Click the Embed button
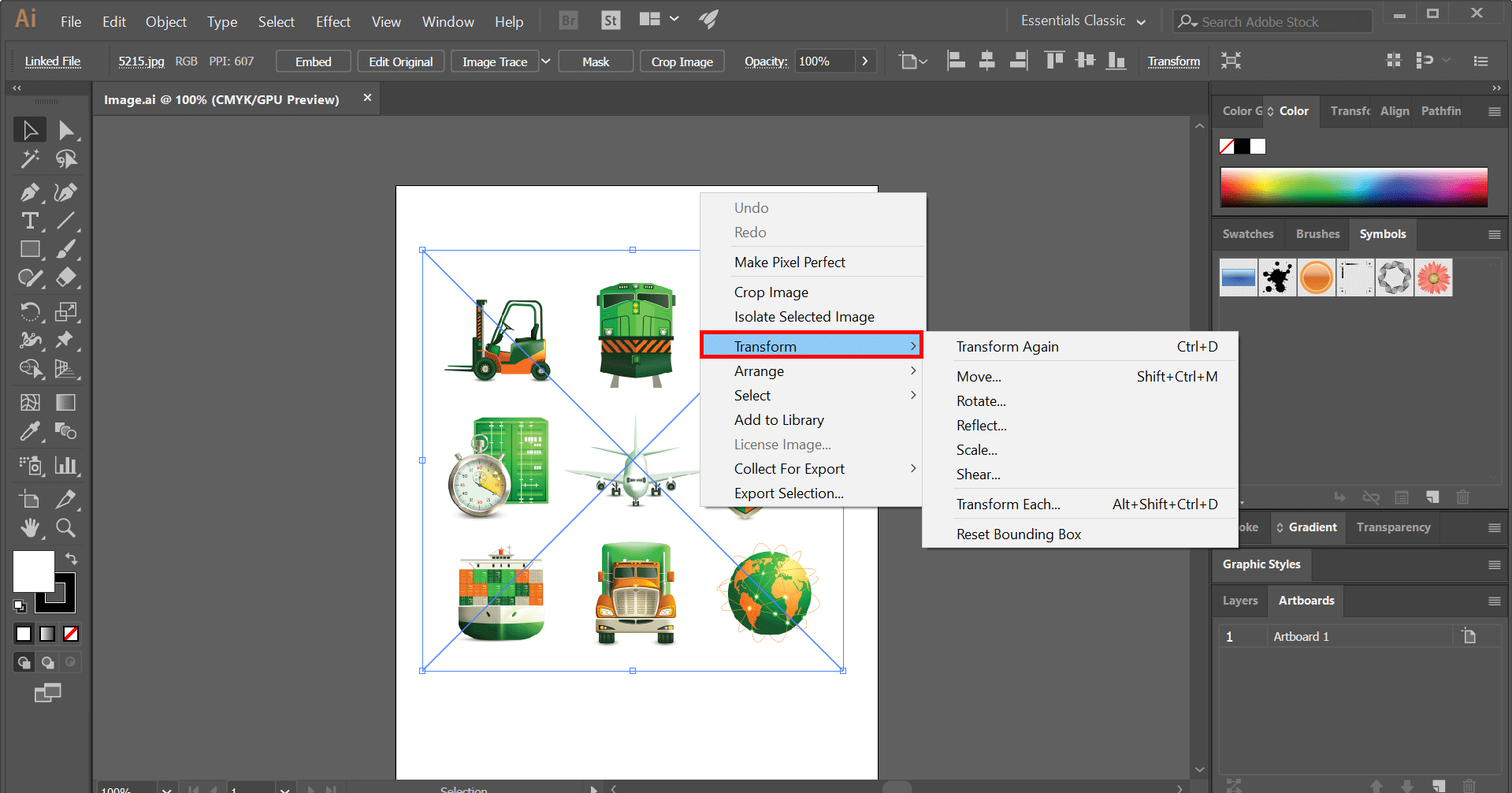 pos(313,61)
